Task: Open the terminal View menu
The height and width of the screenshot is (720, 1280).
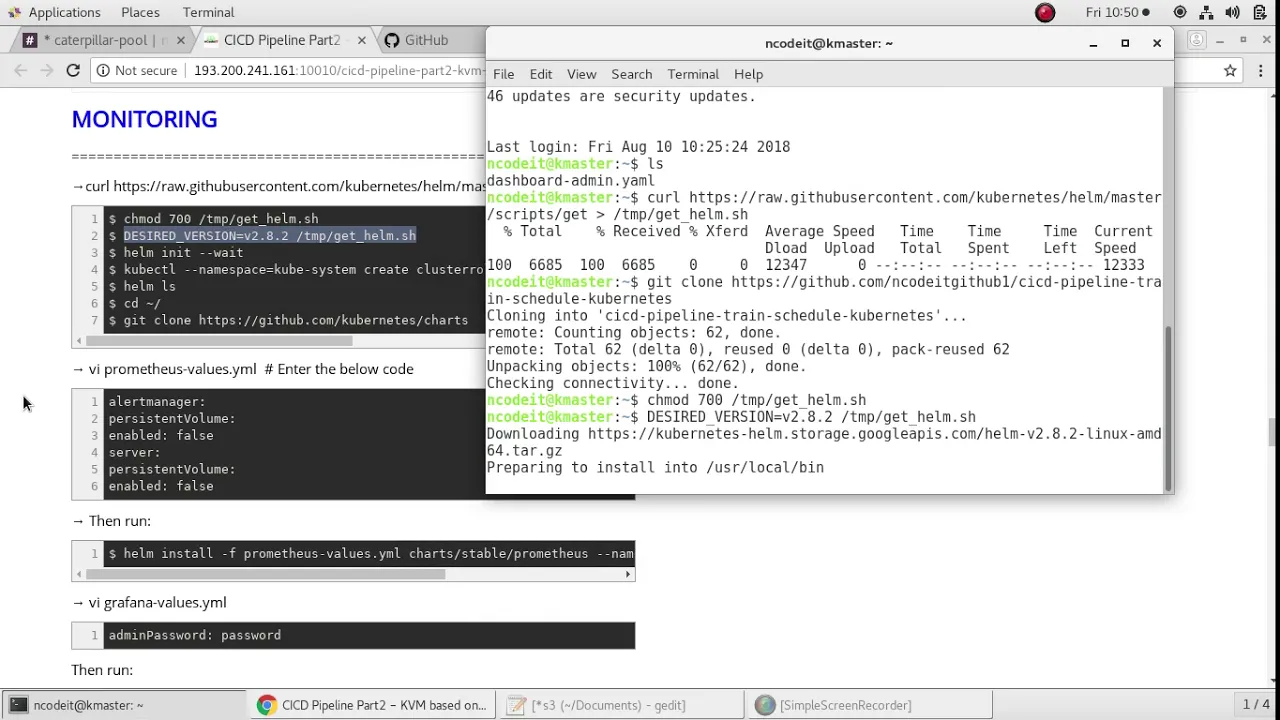Action: (581, 74)
